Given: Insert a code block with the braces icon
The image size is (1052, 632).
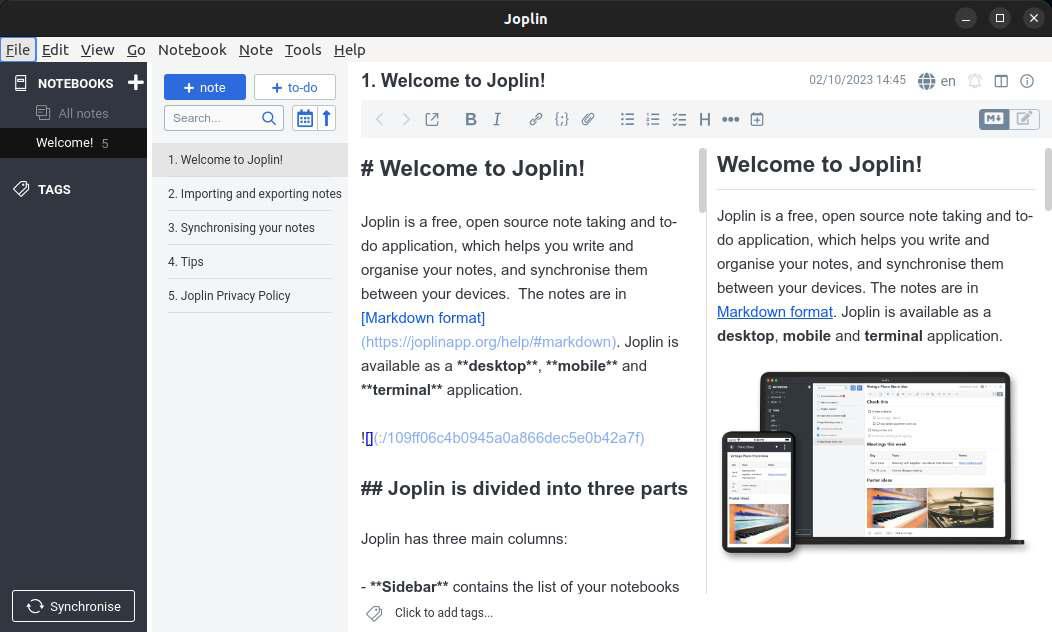Looking at the screenshot, I should pyautogui.click(x=561, y=119).
